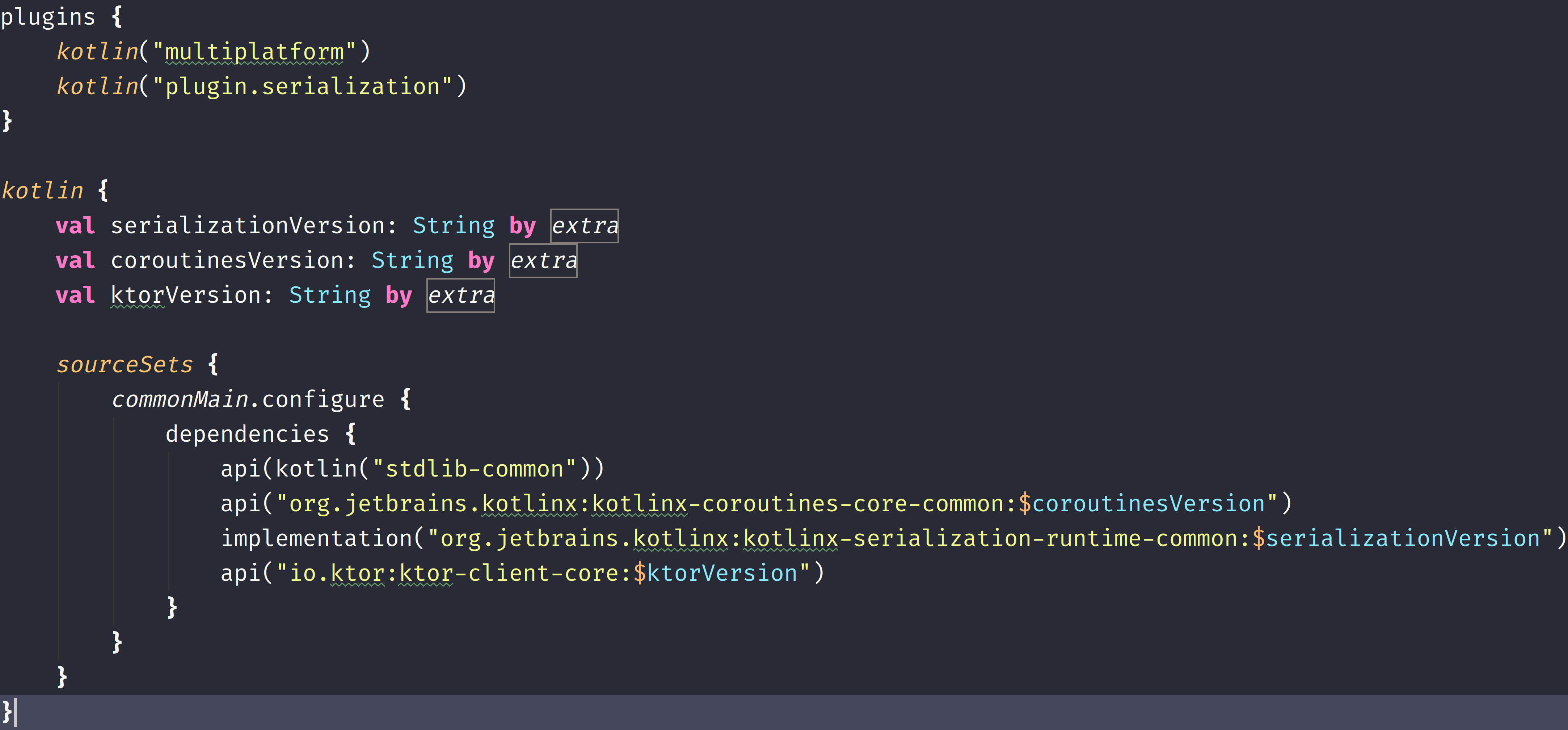Click kotlin before "plugin.serialization"

(x=97, y=87)
